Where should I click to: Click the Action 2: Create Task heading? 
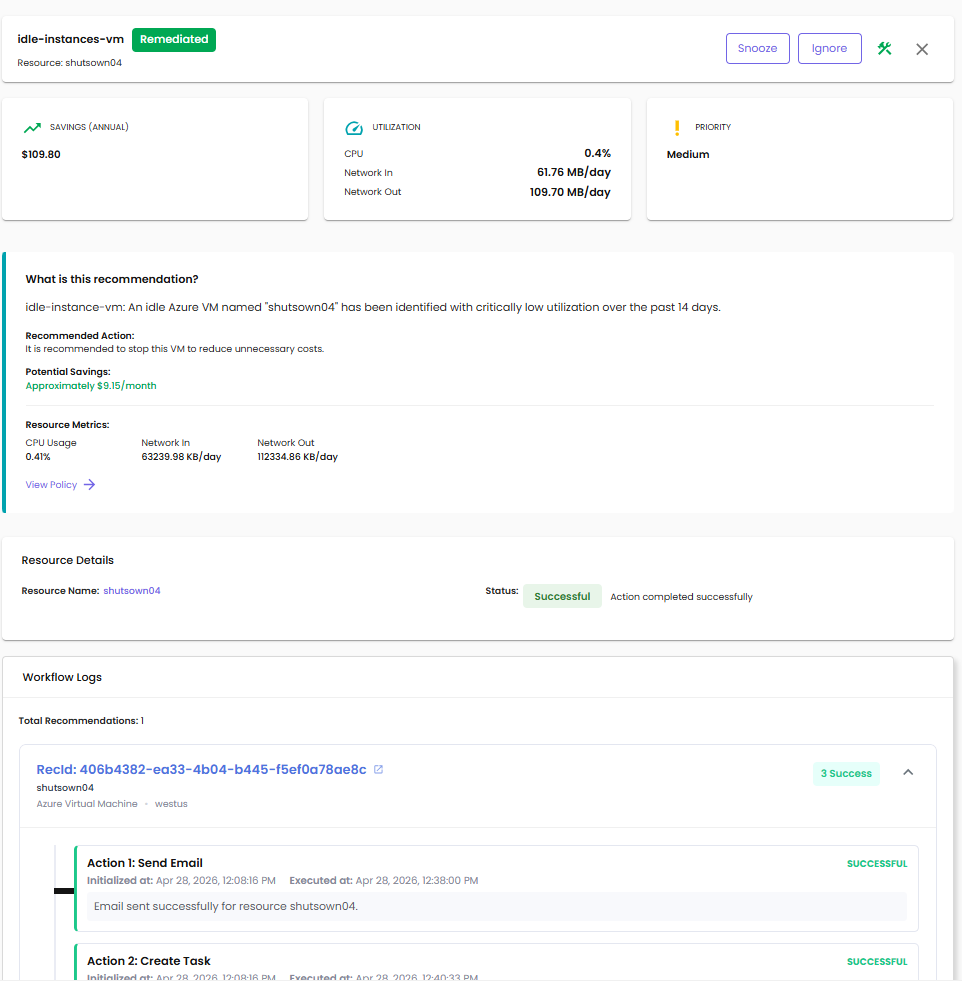[149, 960]
